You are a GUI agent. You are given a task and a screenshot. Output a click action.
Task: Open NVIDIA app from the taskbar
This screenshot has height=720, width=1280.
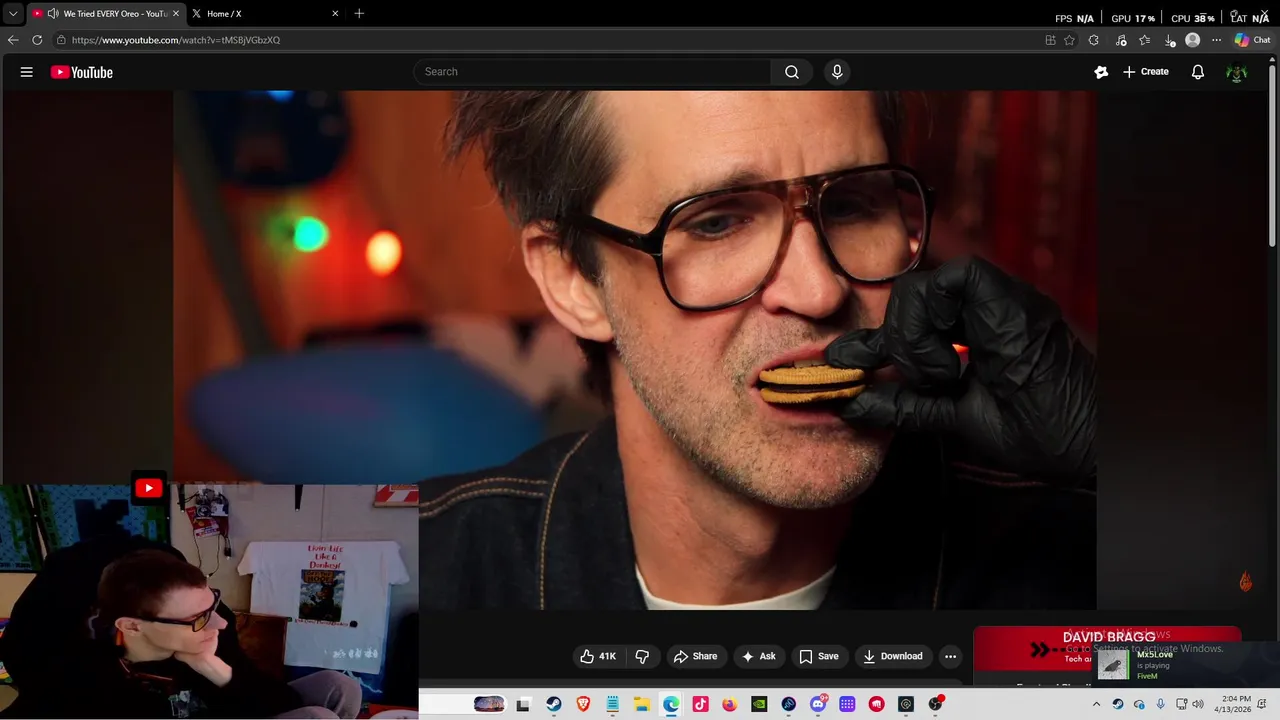click(x=759, y=704)
